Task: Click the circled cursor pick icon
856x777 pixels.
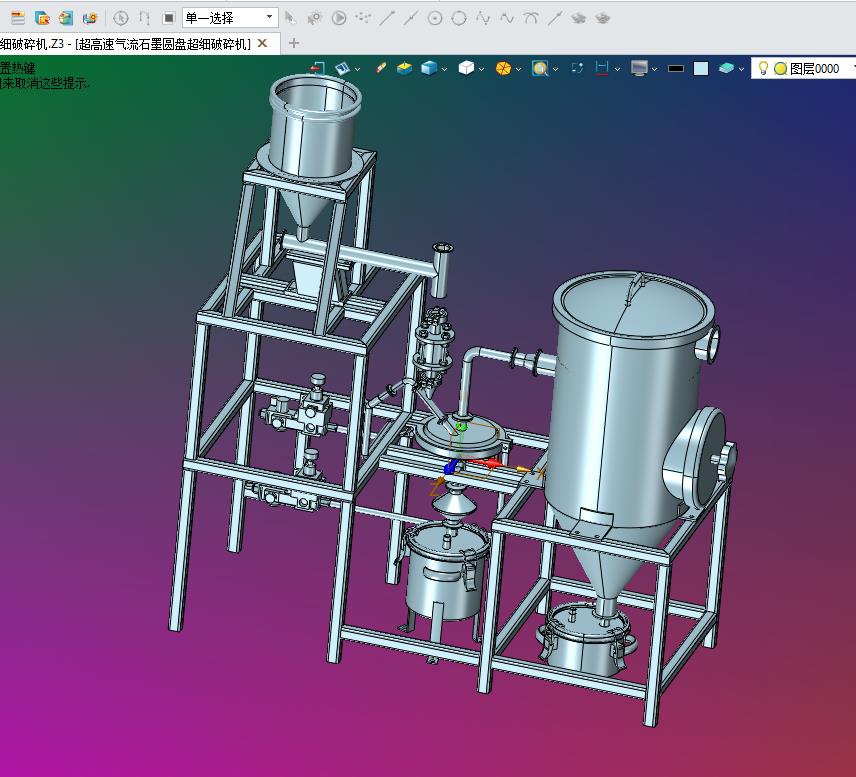Action: click(x=121, y=18)
